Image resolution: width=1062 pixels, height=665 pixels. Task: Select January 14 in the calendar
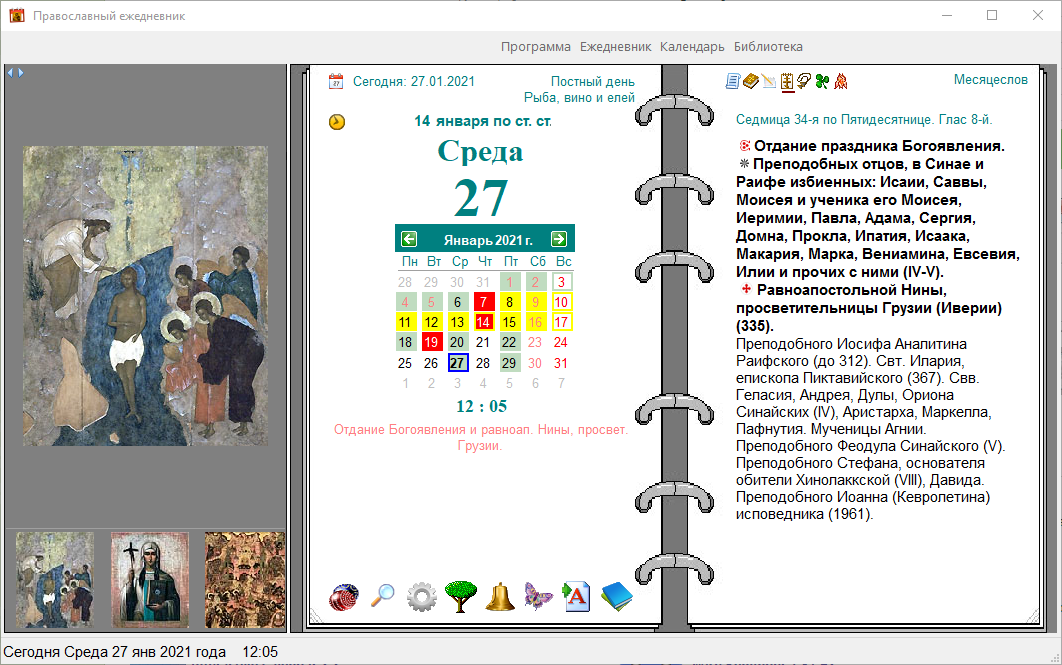(x=484, y=322)
